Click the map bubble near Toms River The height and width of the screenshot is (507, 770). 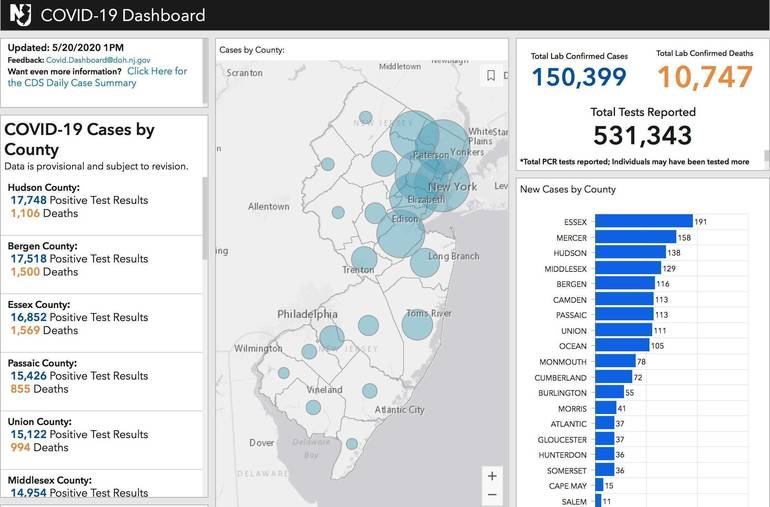pyautogui.click(x=418, y=325)
